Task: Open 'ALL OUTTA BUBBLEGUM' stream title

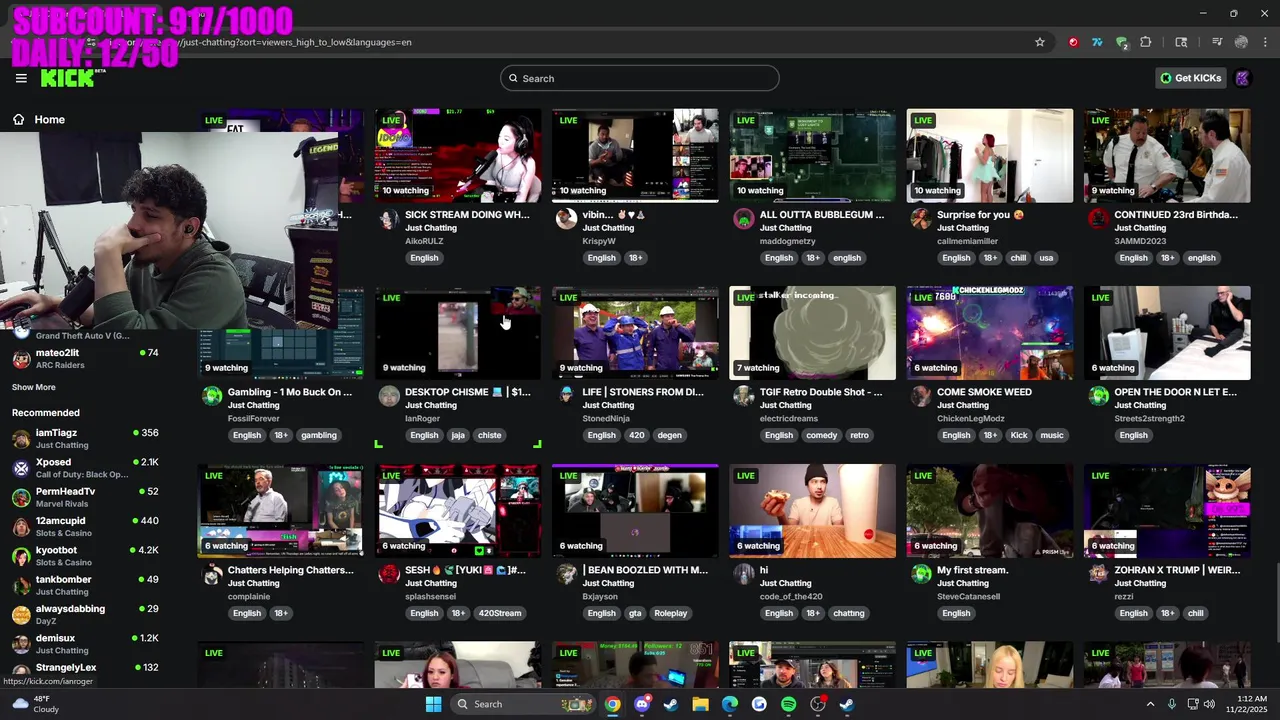Action: click(x=822, y=215)
